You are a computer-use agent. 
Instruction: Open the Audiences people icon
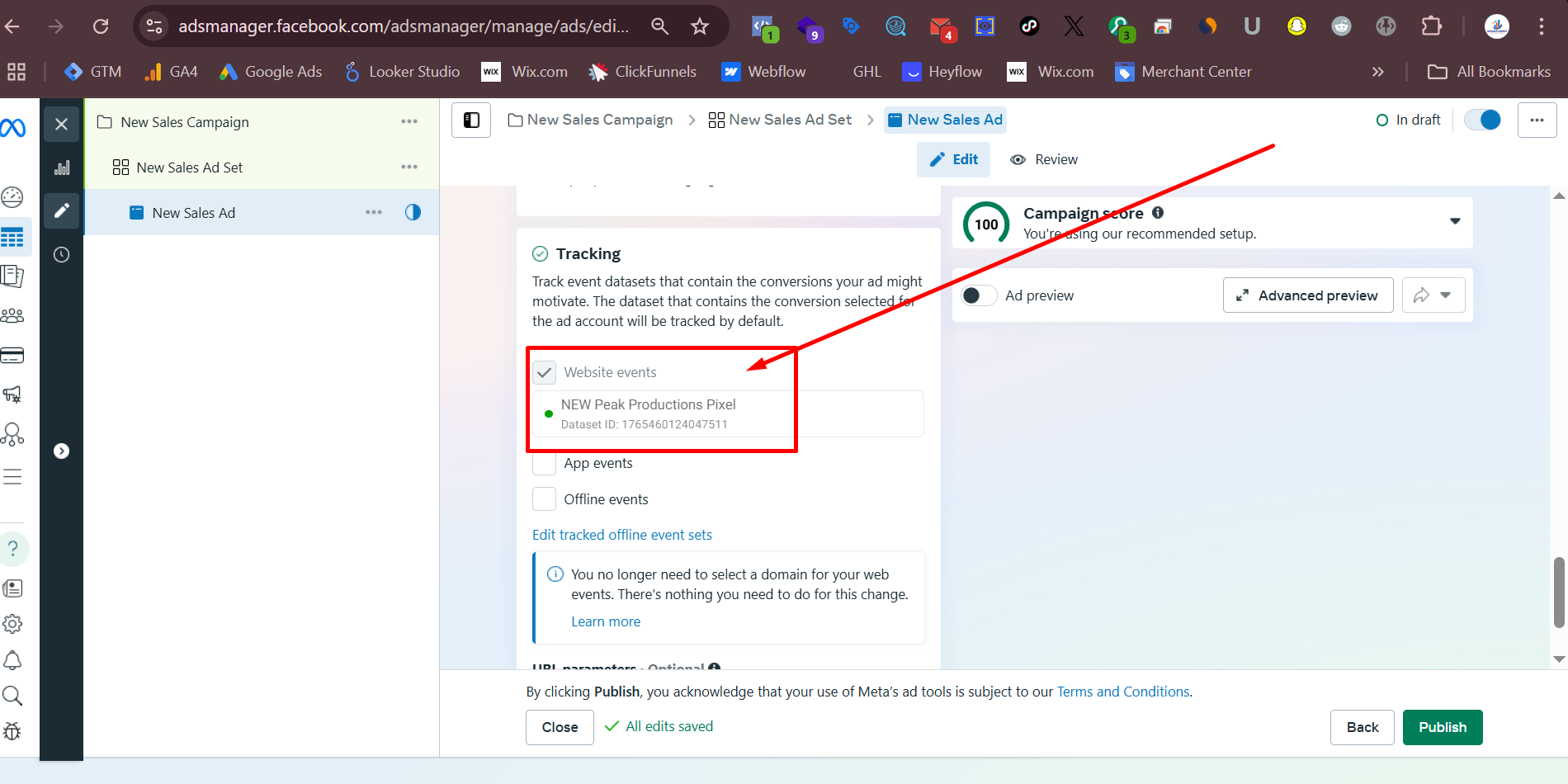coord(12,315)
